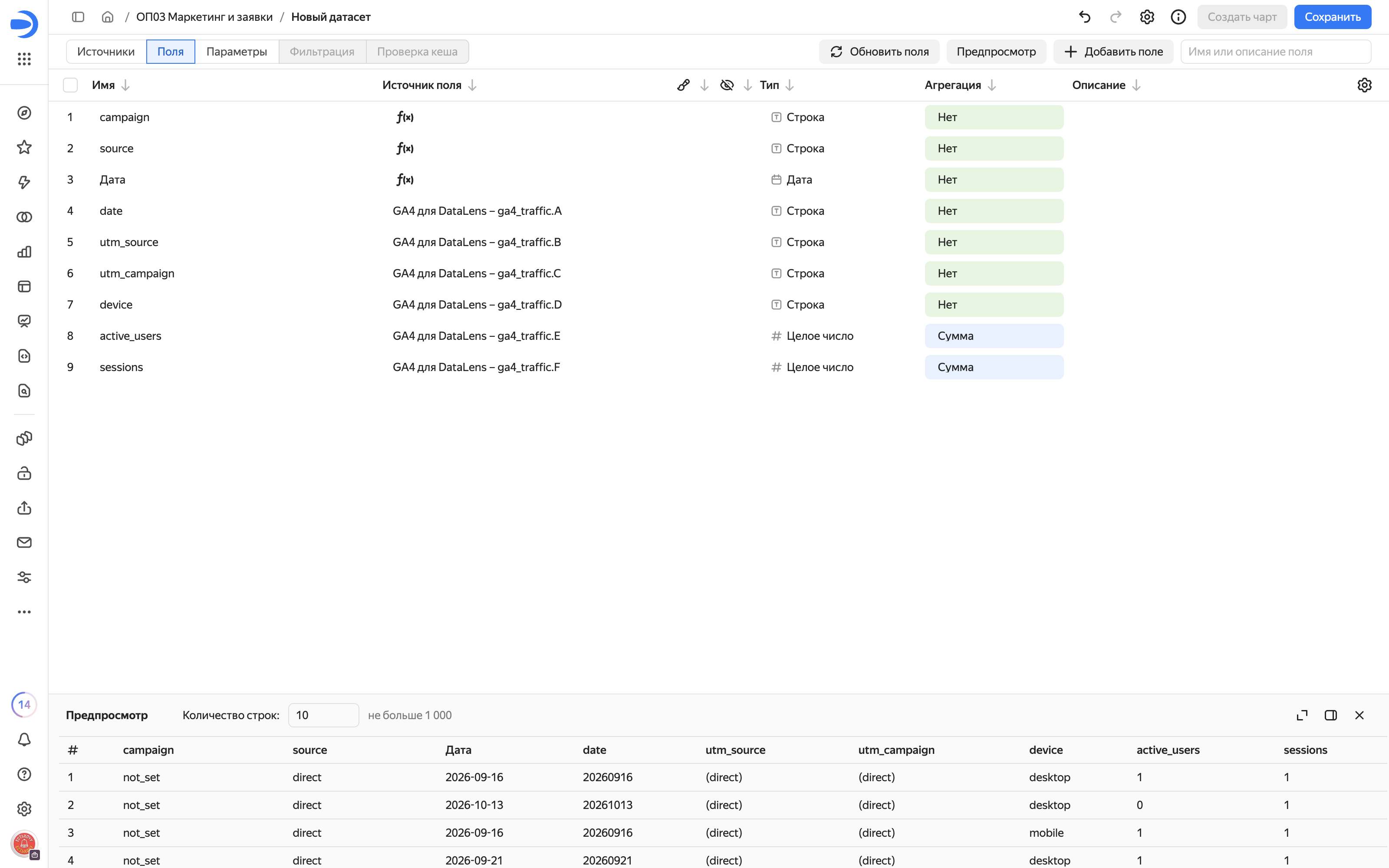Screen dimensions: 1389x868
Task: Click the compass navigation icon in sidebar
Action: tap(24, 113)
